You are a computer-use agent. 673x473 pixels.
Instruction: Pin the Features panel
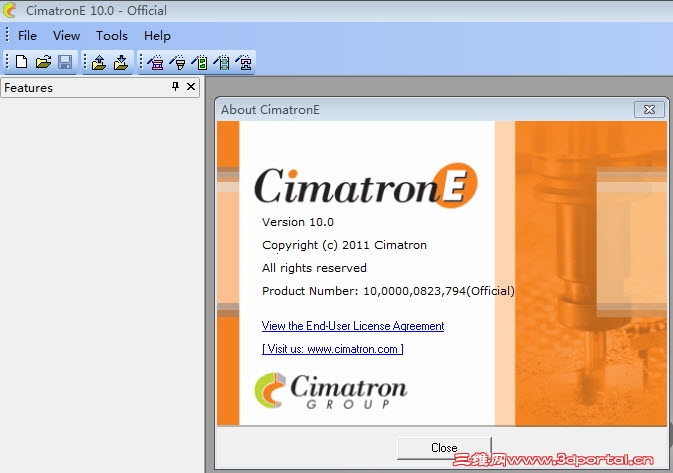(175, 86)
